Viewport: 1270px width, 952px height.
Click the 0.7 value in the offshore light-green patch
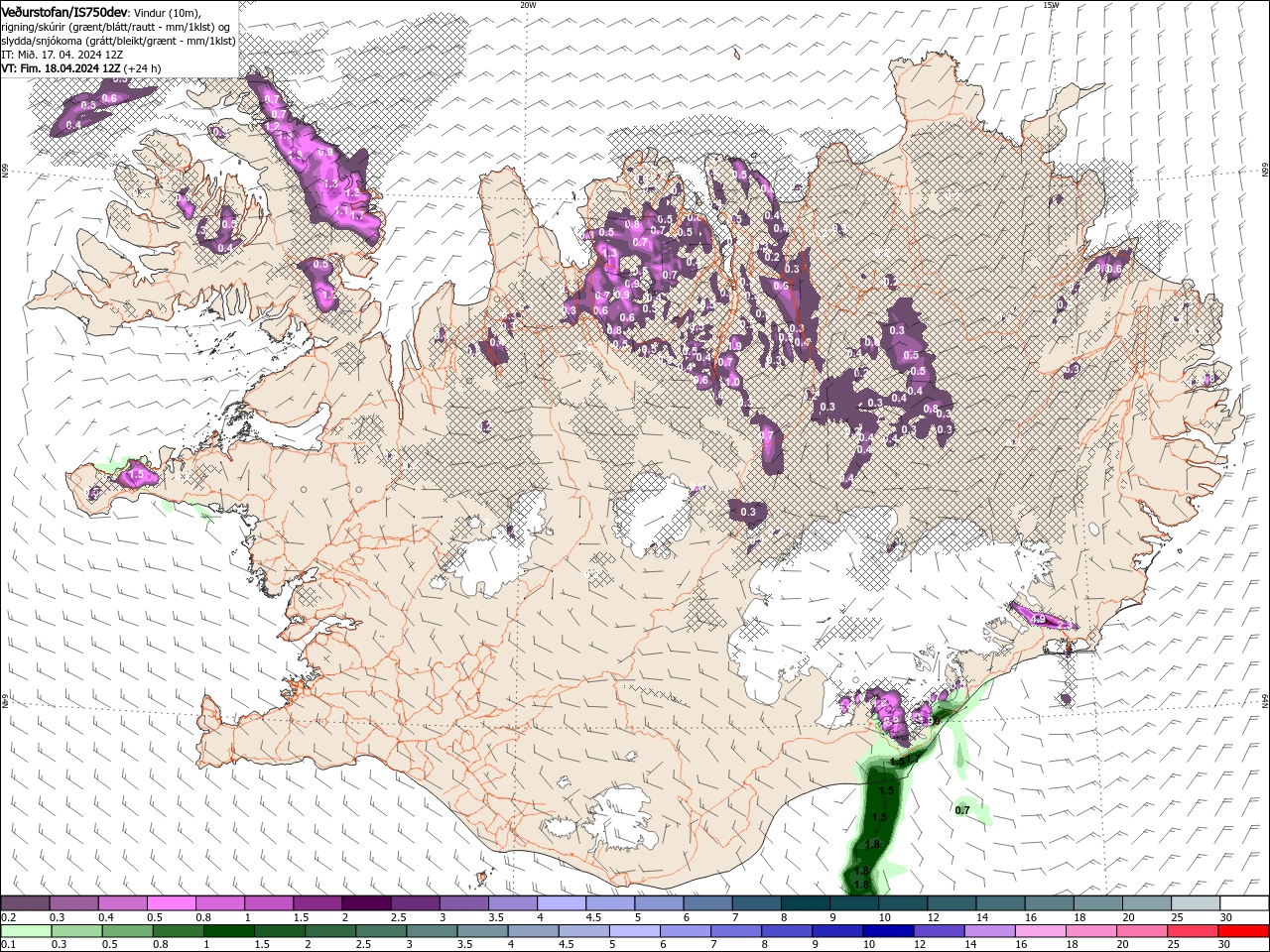tap(962, 810)
